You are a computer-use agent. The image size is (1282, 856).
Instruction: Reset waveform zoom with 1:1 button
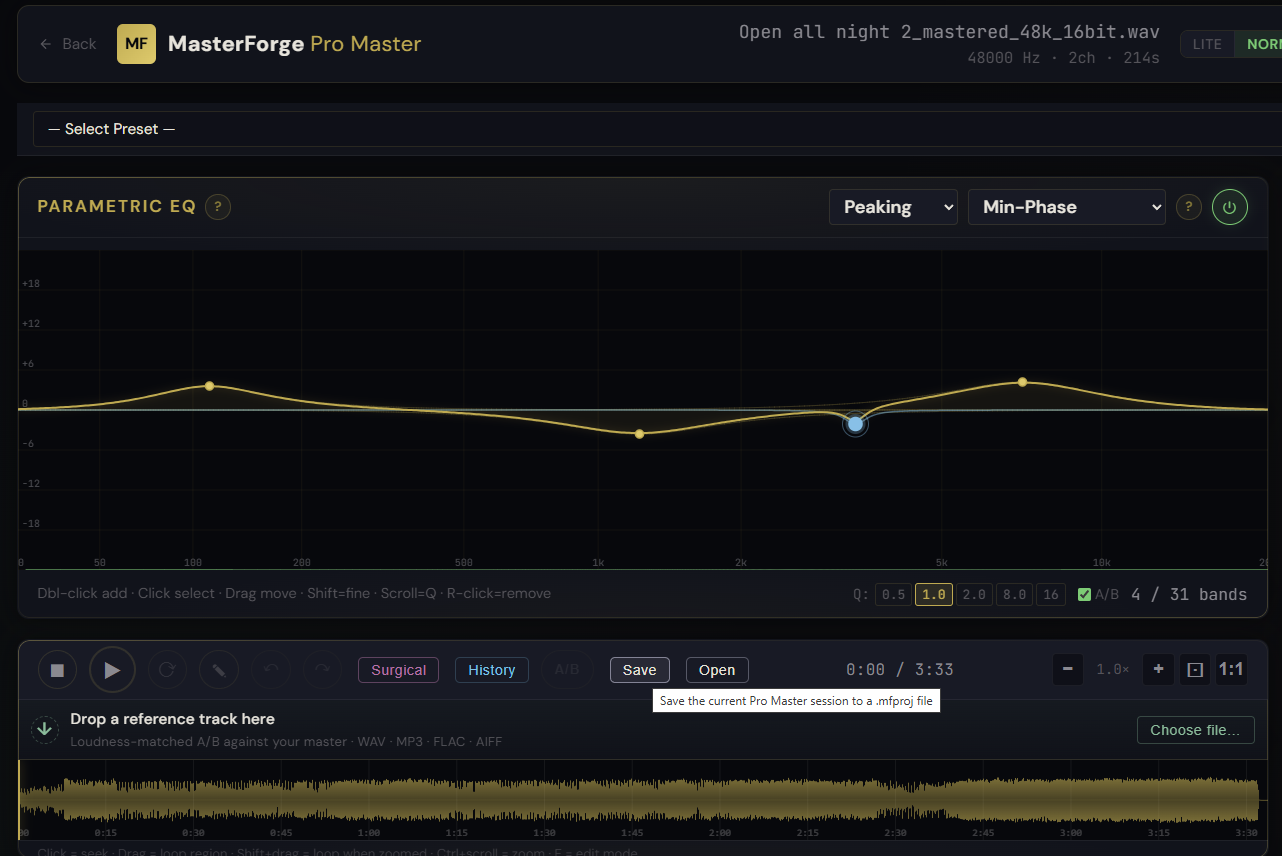click(1231, 669)
